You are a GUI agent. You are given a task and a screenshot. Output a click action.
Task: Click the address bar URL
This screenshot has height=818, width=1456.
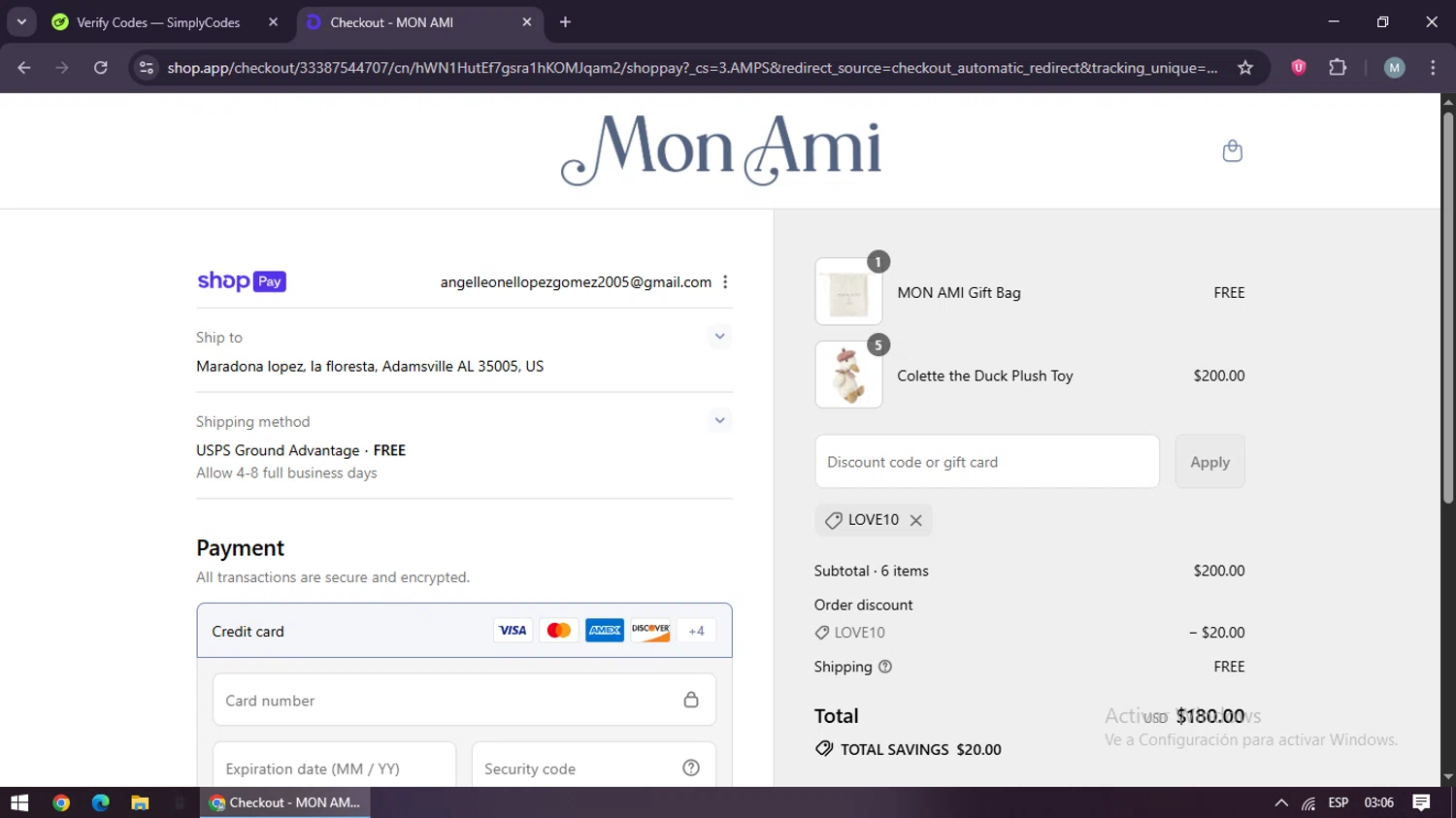pyautogui.click(x=692, y=68)
